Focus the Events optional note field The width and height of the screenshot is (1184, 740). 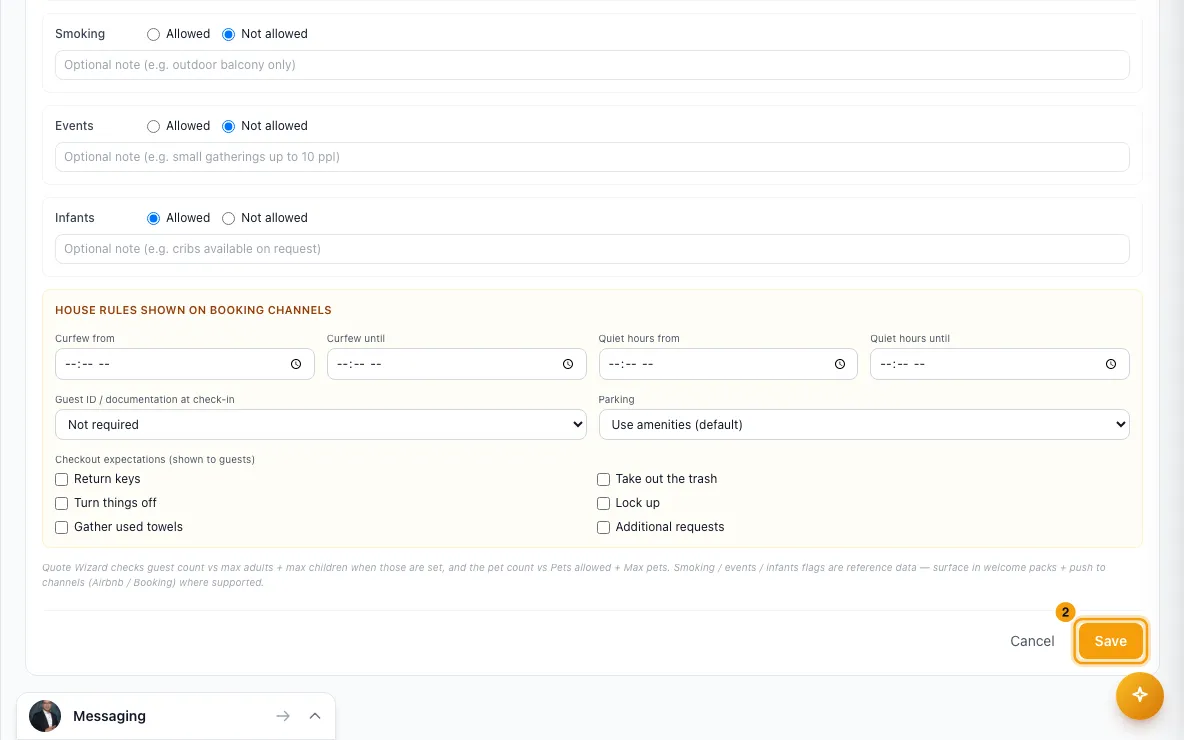click(592, 157)
